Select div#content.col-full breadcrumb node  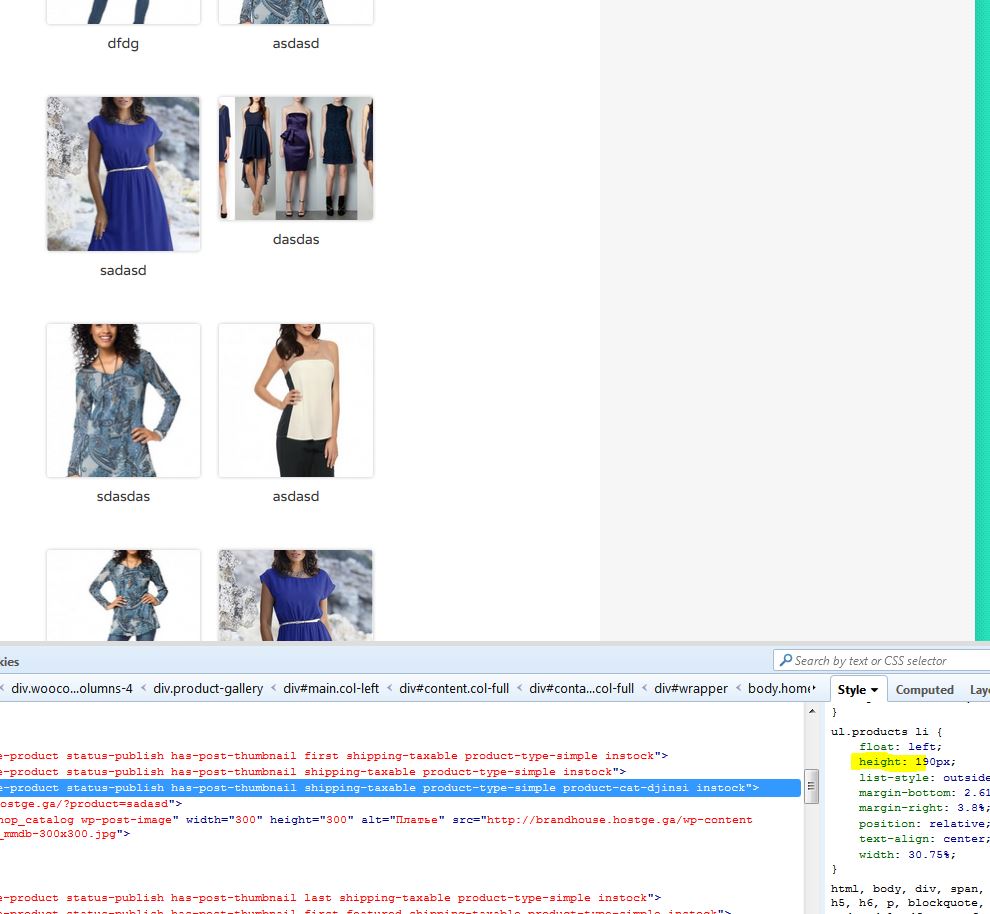point(455,689)
